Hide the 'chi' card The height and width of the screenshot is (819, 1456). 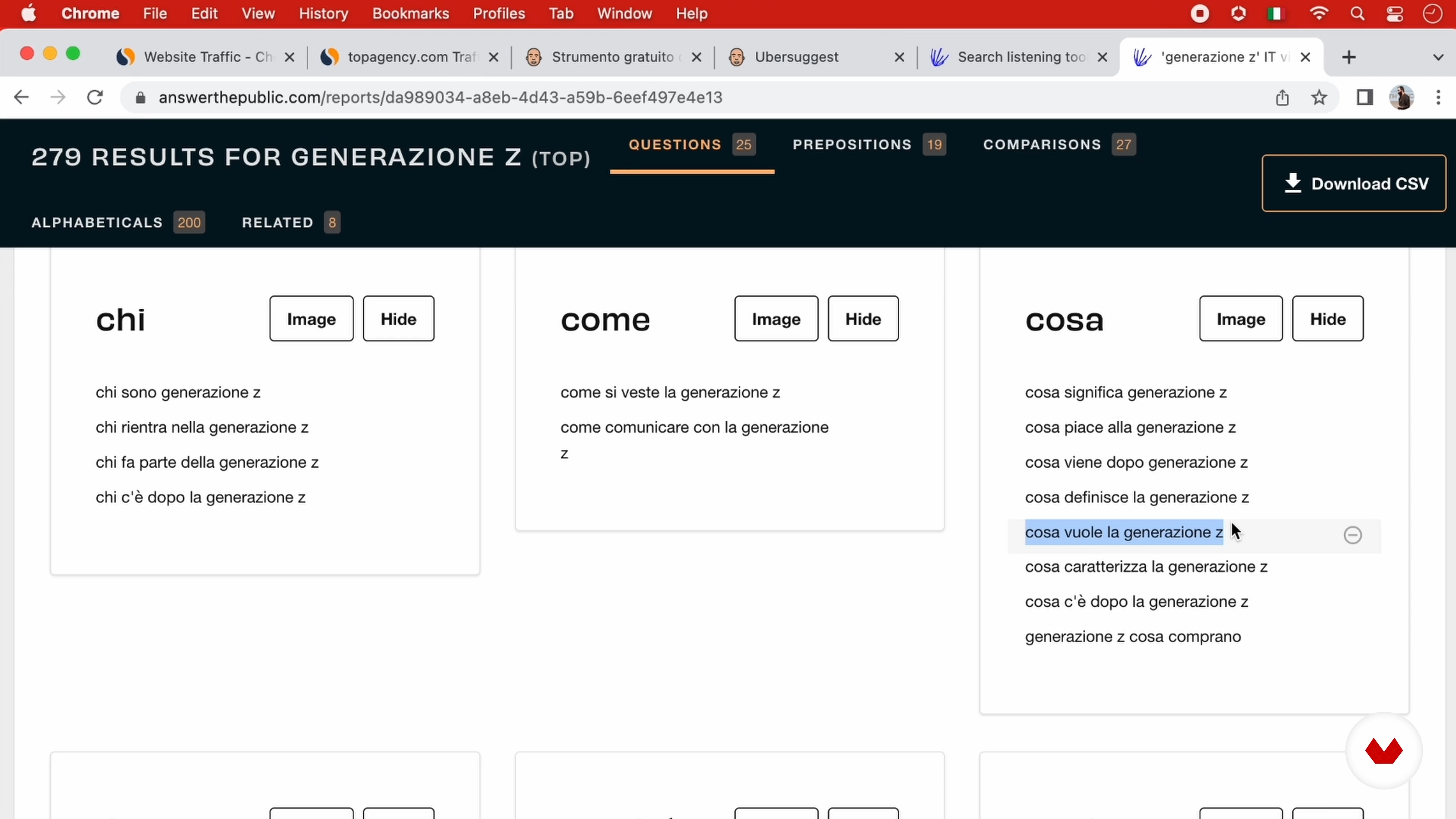coord(399,319)
